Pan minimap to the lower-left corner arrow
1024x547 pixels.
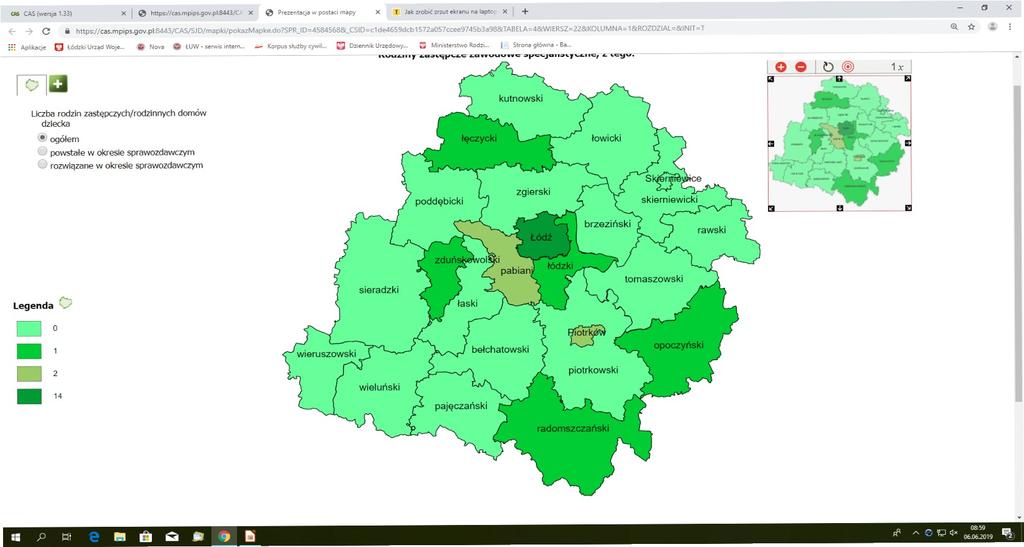[771, 208]
